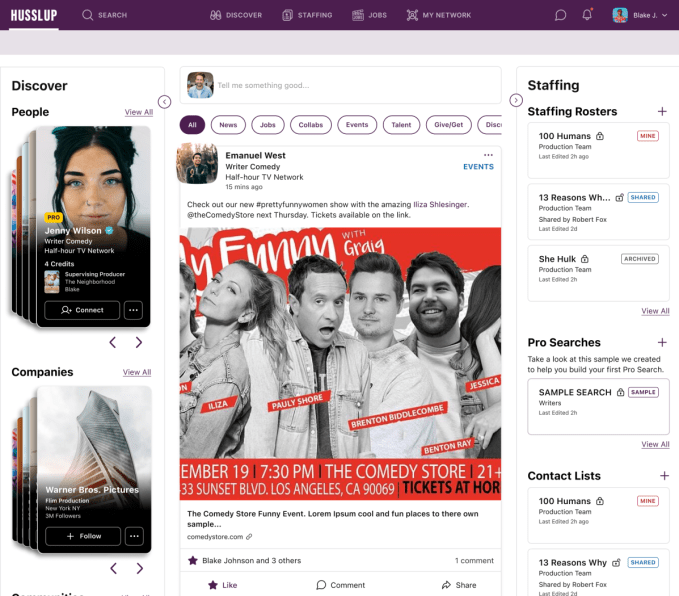Screen dimensions: 679x596
Task: Go to the Jobs nav item
Action: pyautogui.click(x=369, y=15)
